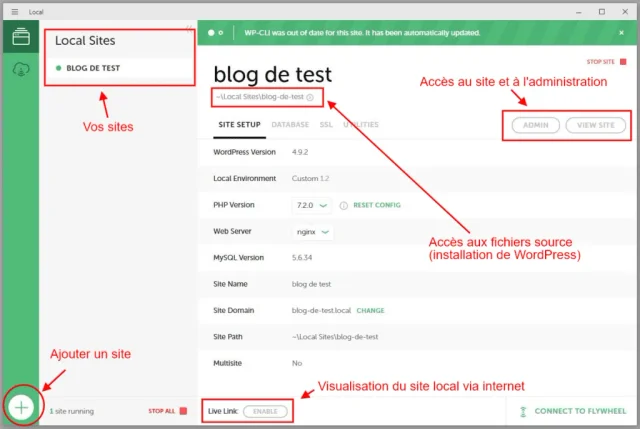Image resolution: width=640 pixels, height=429 pixels.
Task: Open site folder path under title
Action: coord(259,97)
